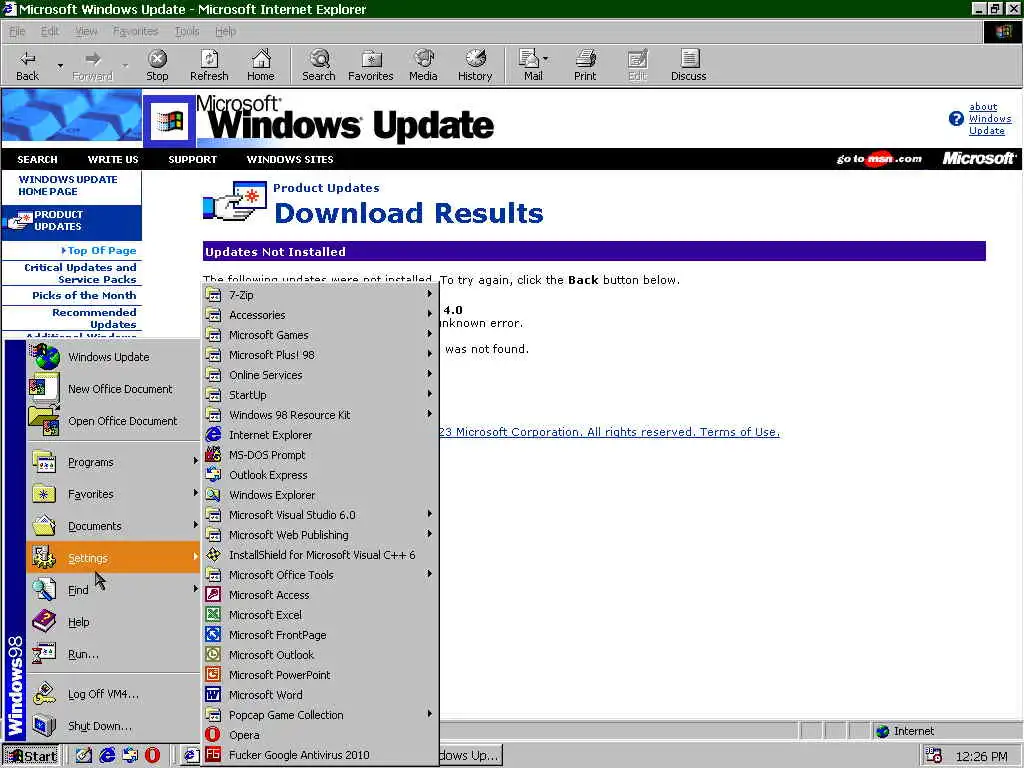Screen dimensions: 1024x768
Task: Launch Internet Explorer from the Programs menu
Action: click(x=320, y=435)
